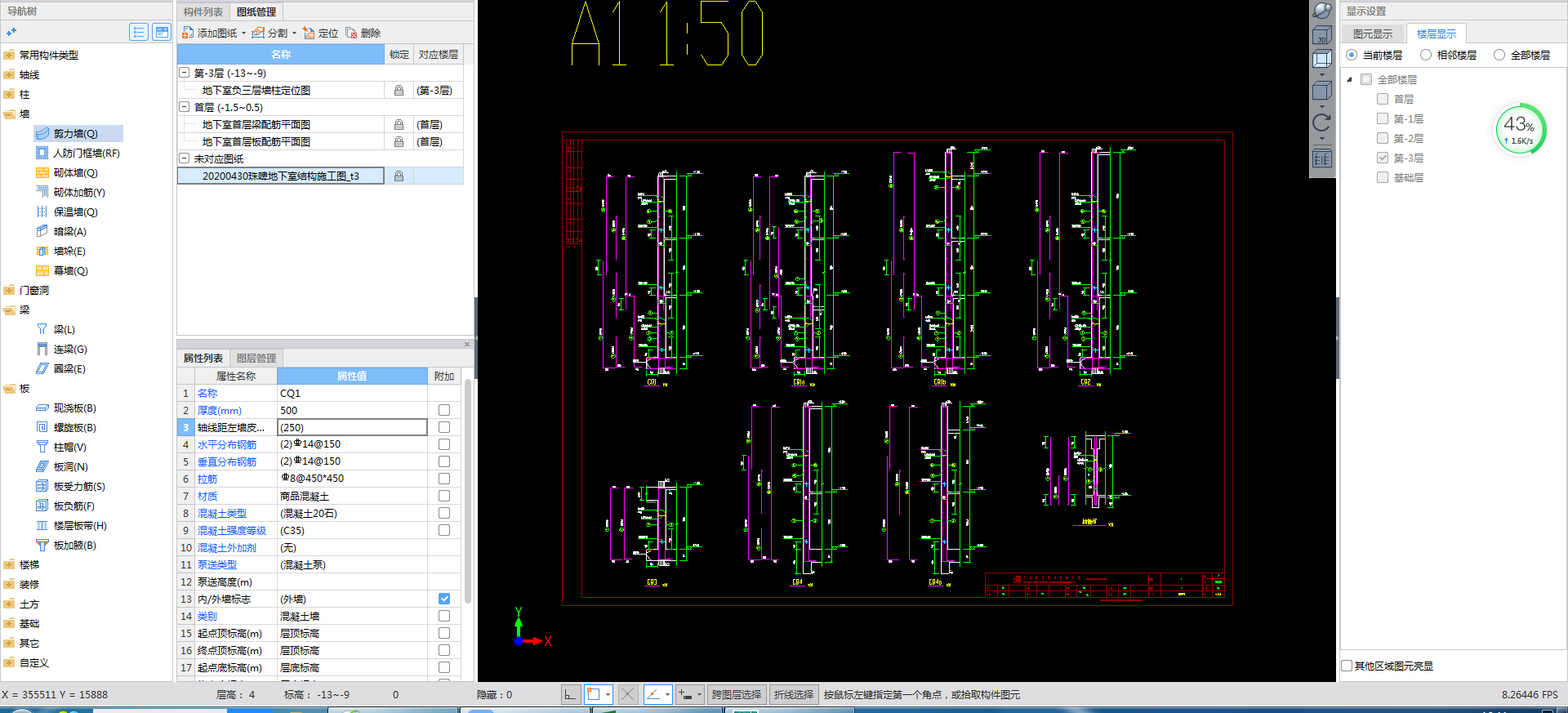
Task: Click the add item icon in navigation tree
Action: (x=11, y=32)
